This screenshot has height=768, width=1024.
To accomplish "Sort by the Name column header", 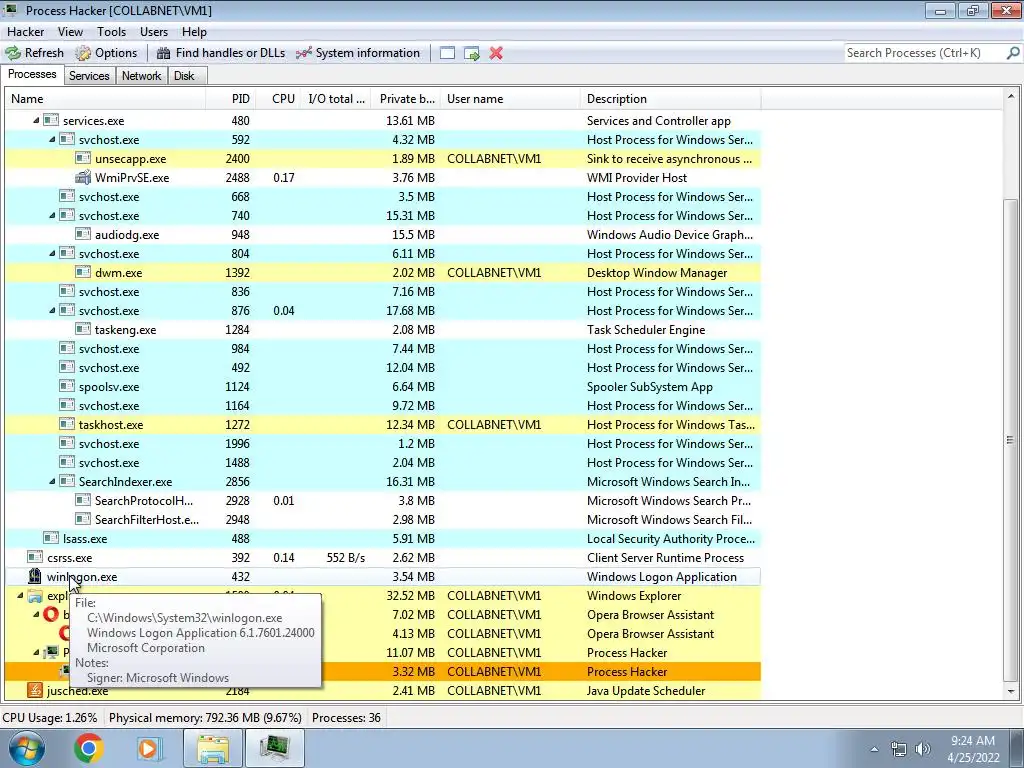I will coord(105,99).
